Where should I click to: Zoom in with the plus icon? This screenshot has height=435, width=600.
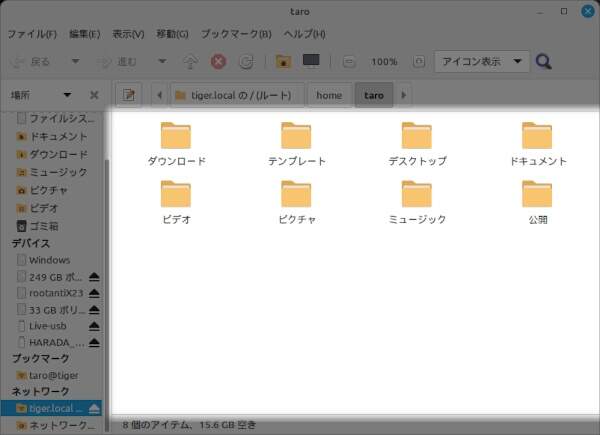(419, 62)
